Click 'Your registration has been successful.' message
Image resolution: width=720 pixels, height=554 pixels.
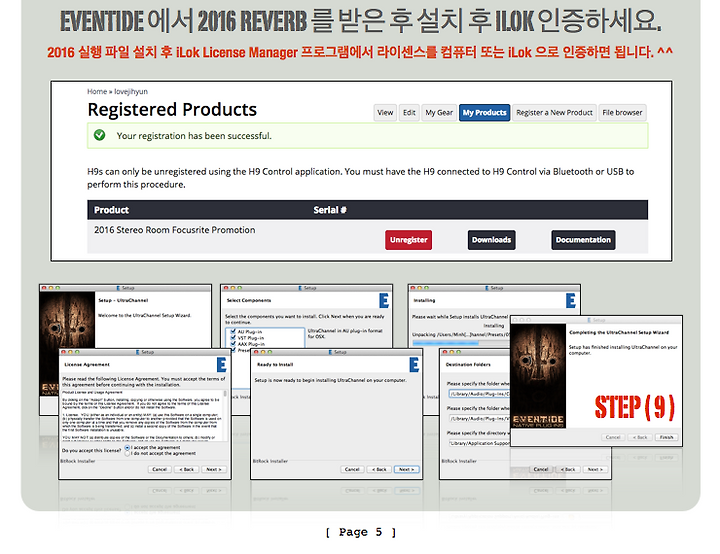click(194, 136)
